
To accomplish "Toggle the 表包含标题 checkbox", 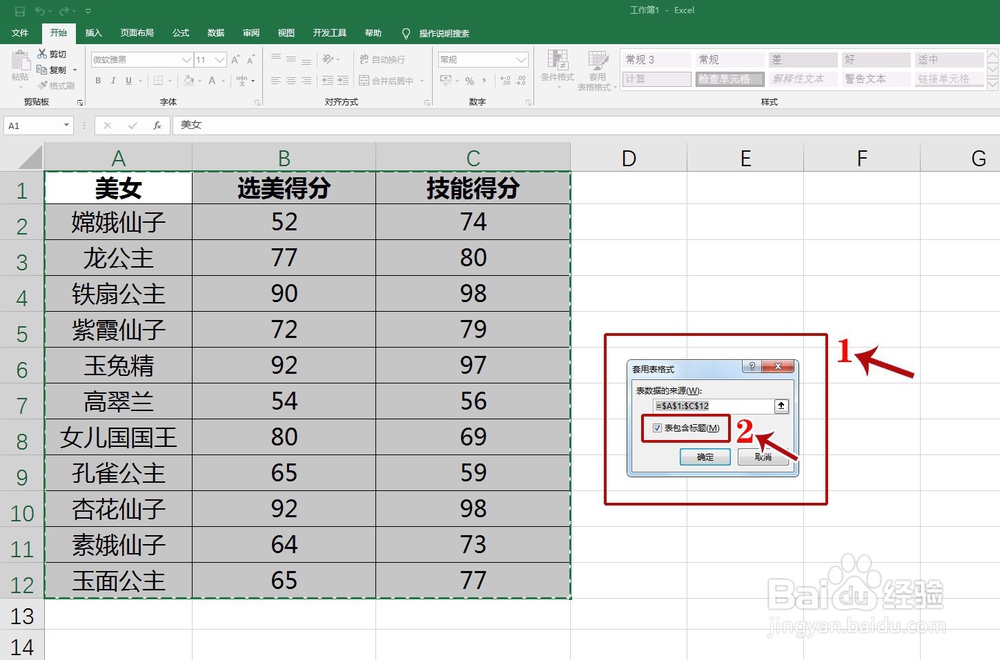I will click(658, 428).
